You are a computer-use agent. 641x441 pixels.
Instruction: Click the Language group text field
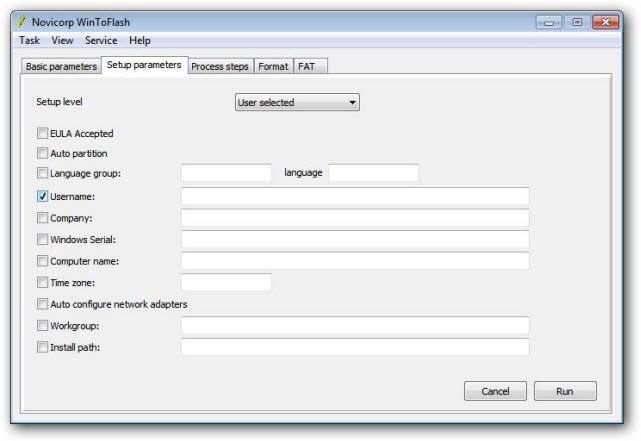[226, 173]
